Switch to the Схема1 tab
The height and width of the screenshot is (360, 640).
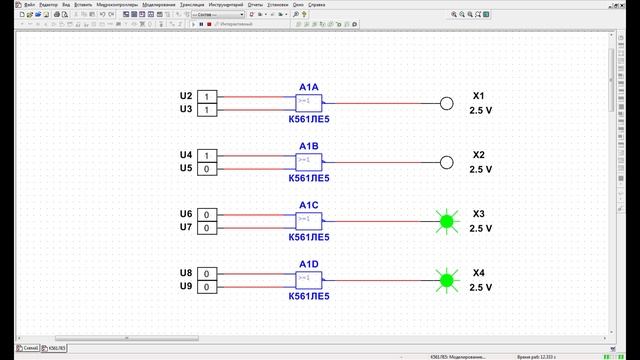(x=28, y=348)
